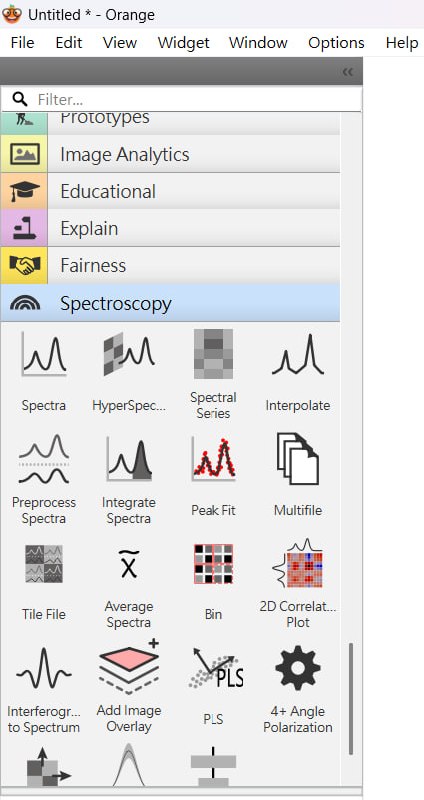Screen dimensions: 424x800
Task: Collapse the Spectroscopy category
Action: pyautogui.click(x=170, y=303)
